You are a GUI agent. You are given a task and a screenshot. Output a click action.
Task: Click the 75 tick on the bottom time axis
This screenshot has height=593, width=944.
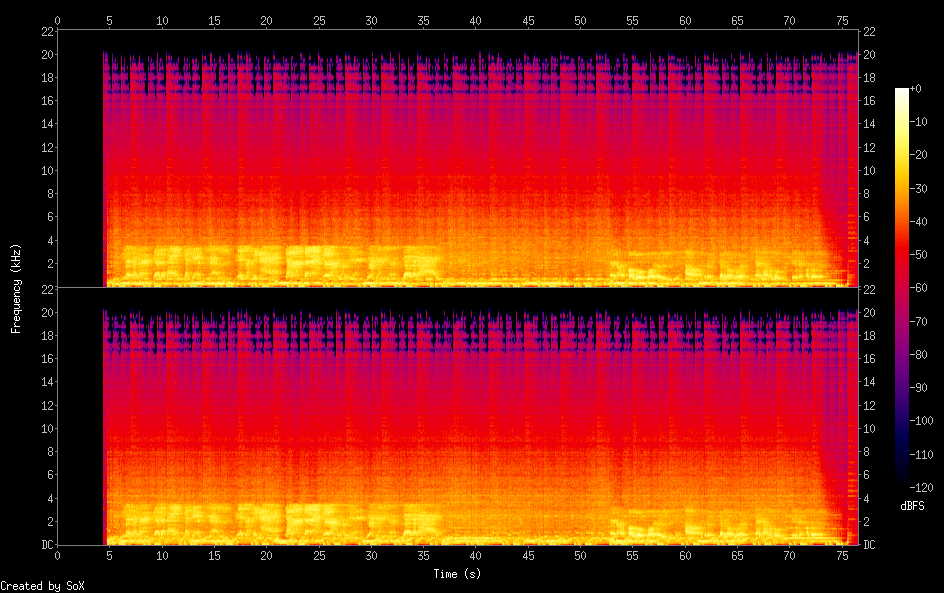[841, 555]
